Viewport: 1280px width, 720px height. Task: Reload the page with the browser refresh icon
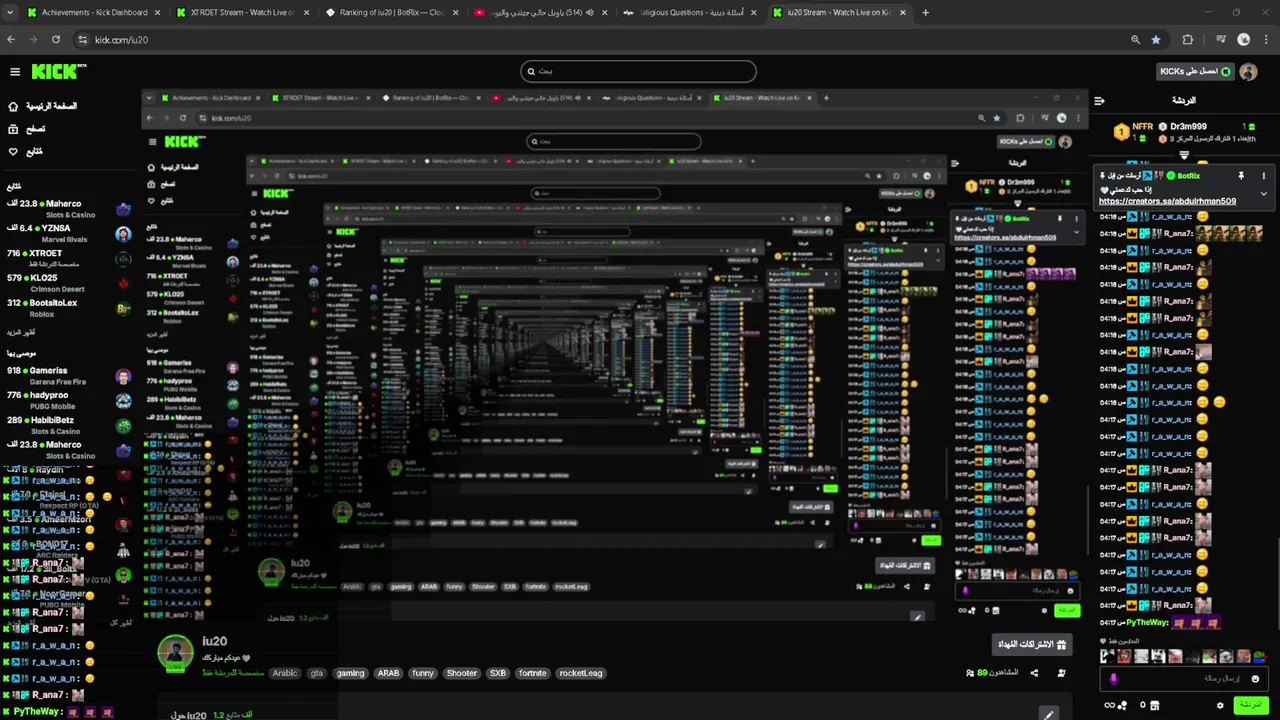click(56, 40)
